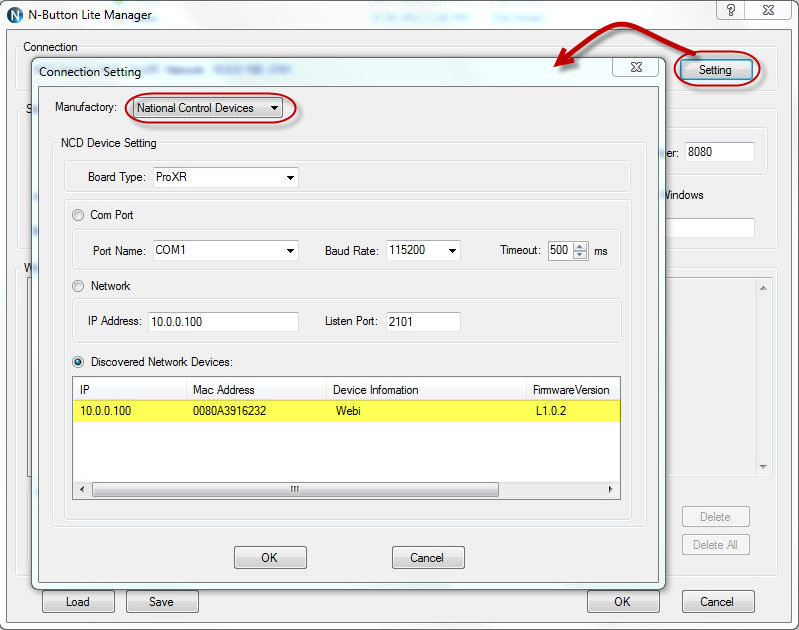This screenshot has height=630, width=799.
Task: Open the Manufactory dropdown
Action: 207,108
